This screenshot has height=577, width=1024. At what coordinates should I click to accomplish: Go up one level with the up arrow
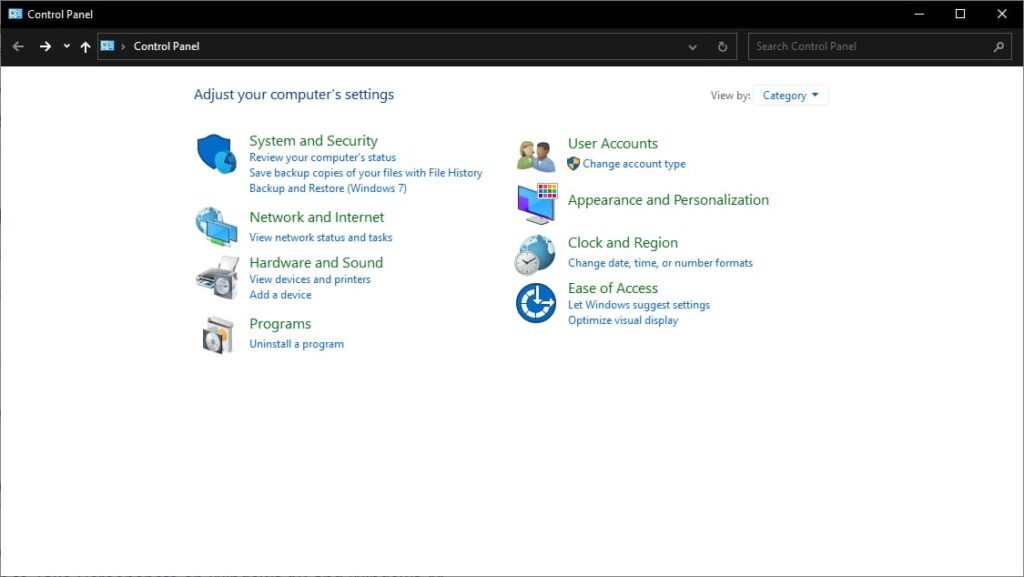tap(85, 46)
